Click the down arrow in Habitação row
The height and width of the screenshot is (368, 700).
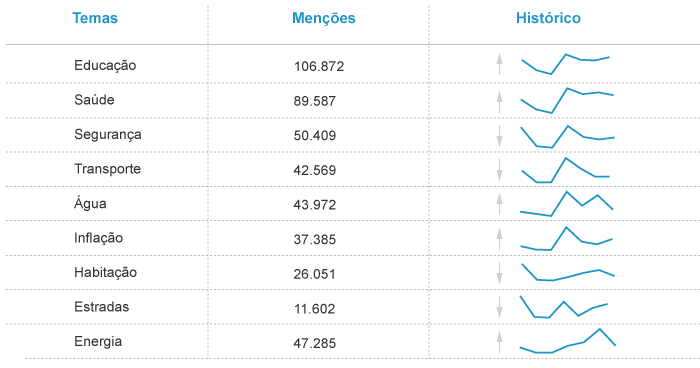[500, 273]
